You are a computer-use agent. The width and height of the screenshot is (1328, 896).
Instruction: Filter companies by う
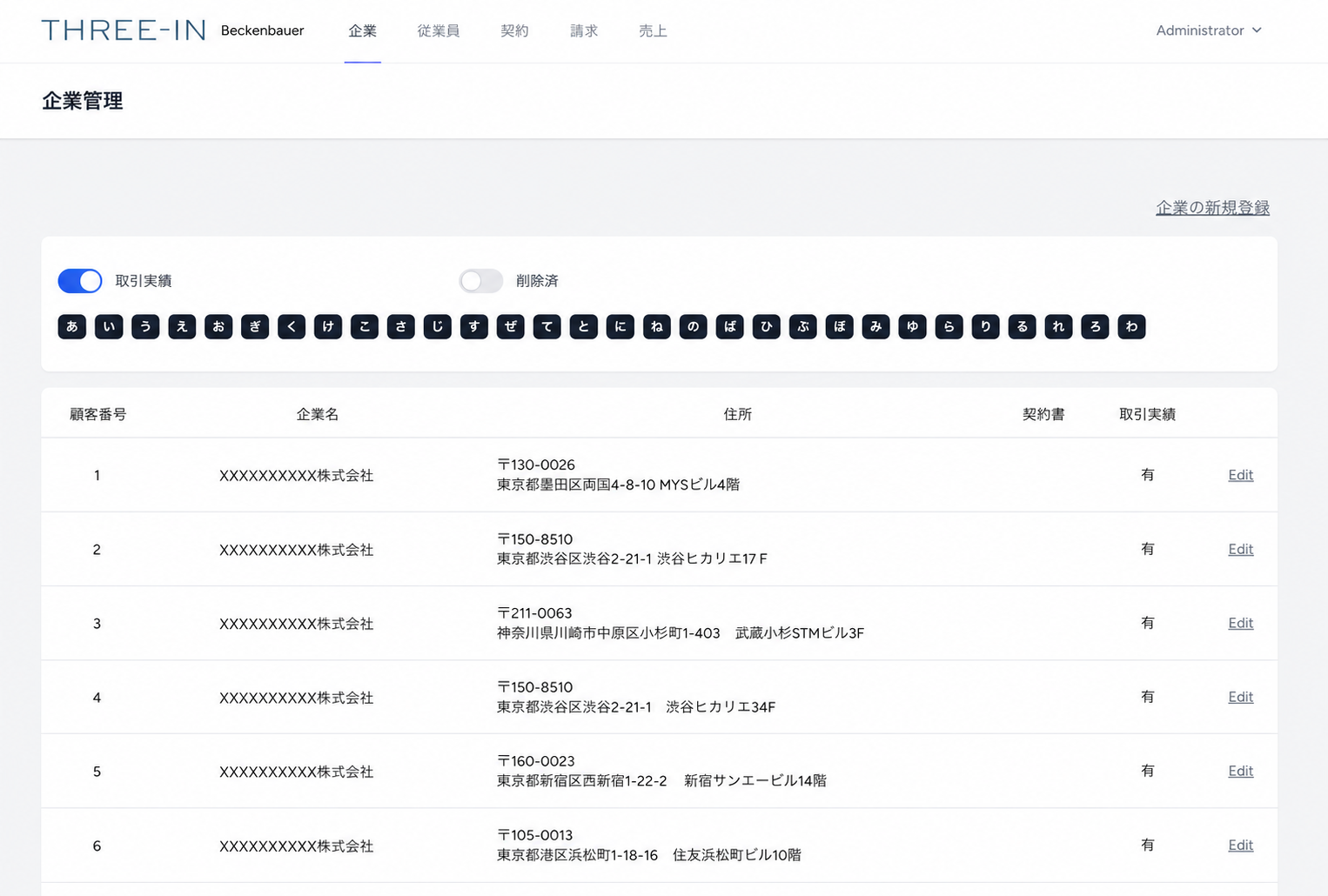[x=145, y=327]
